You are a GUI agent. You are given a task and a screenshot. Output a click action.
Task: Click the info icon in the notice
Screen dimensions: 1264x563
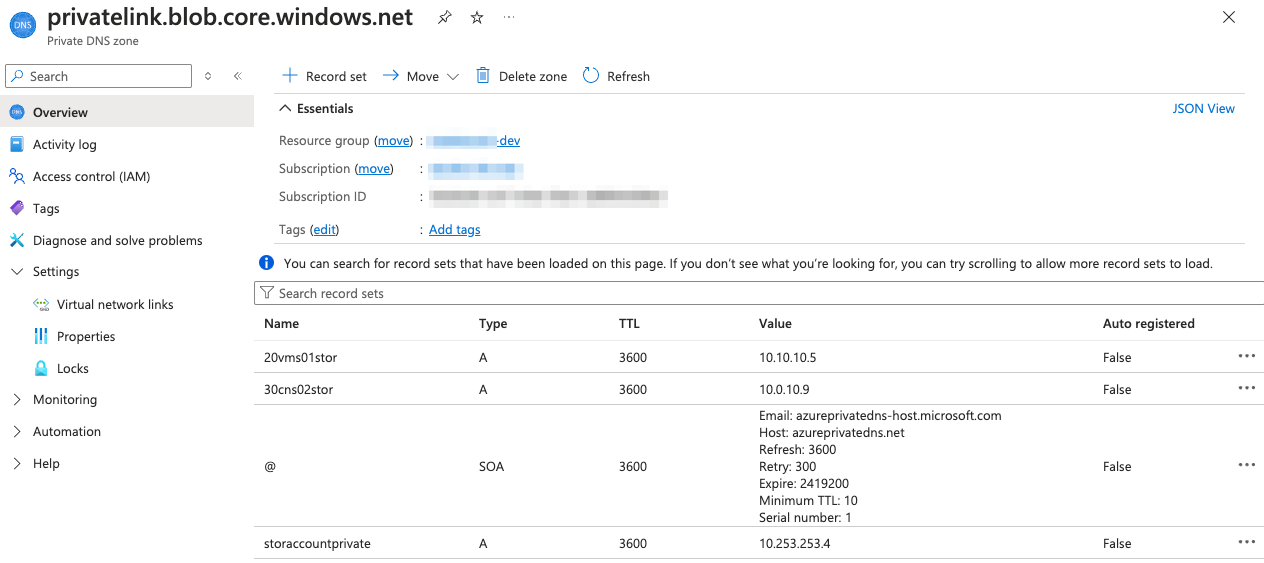[266, 263]
